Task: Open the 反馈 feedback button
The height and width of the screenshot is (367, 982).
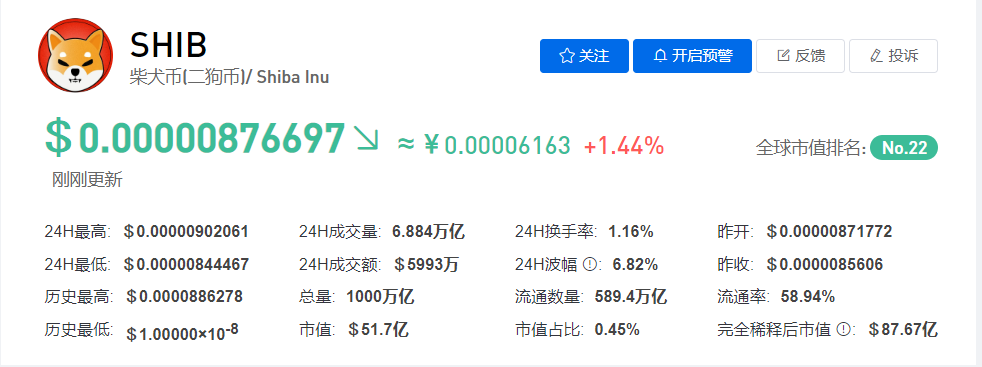Action: pos(800,56)
